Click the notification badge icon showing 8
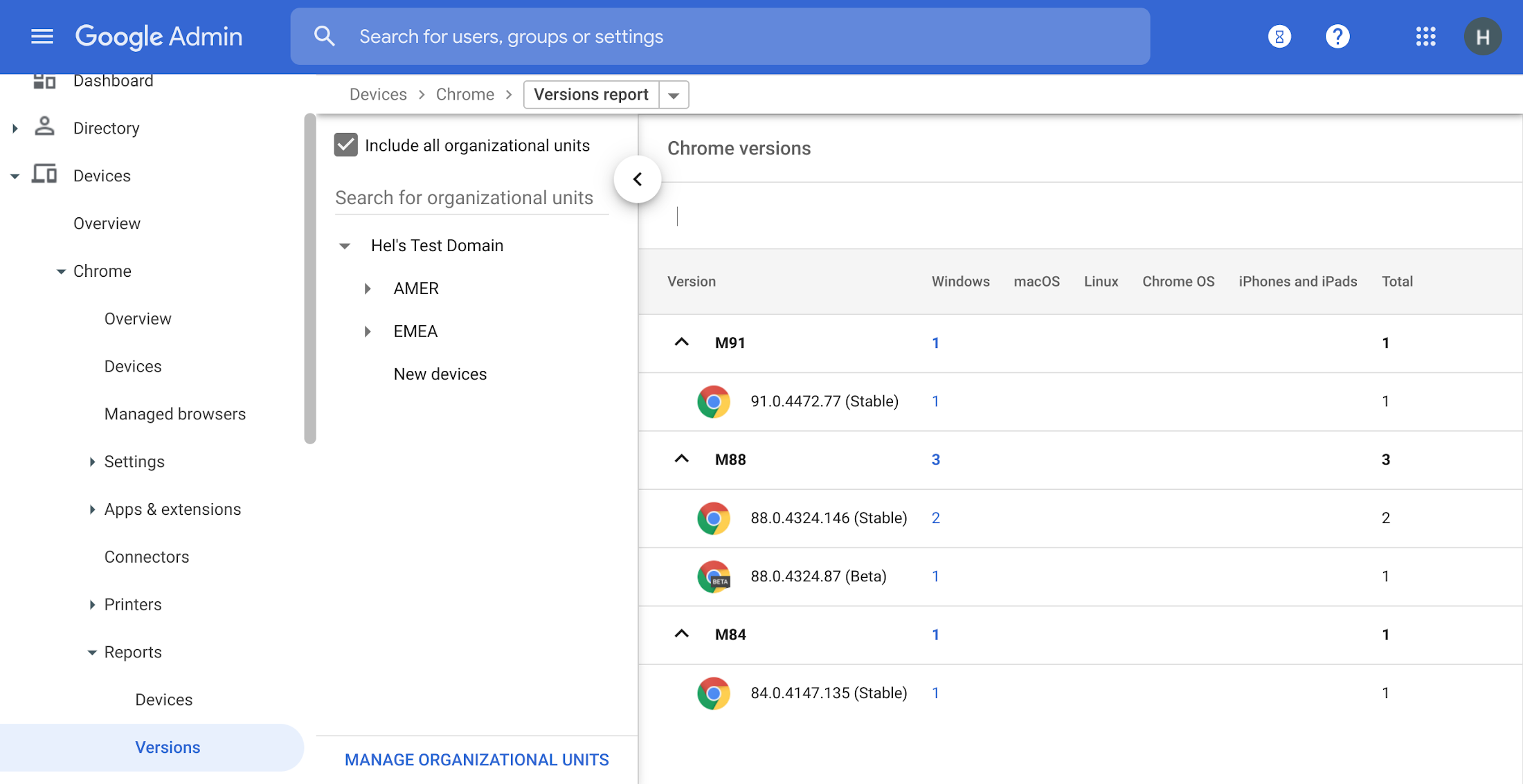This screenshot has height=784, width=1523. 1279,36
